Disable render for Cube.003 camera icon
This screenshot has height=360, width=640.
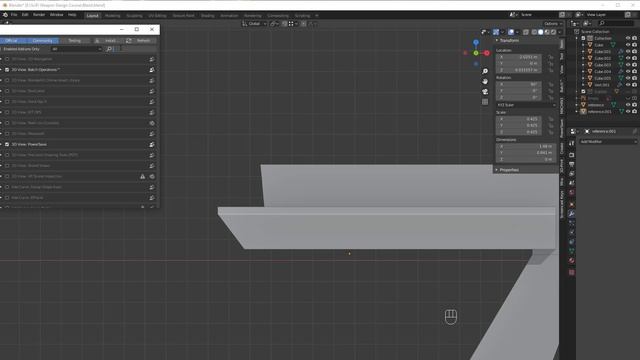pos(635,65)
